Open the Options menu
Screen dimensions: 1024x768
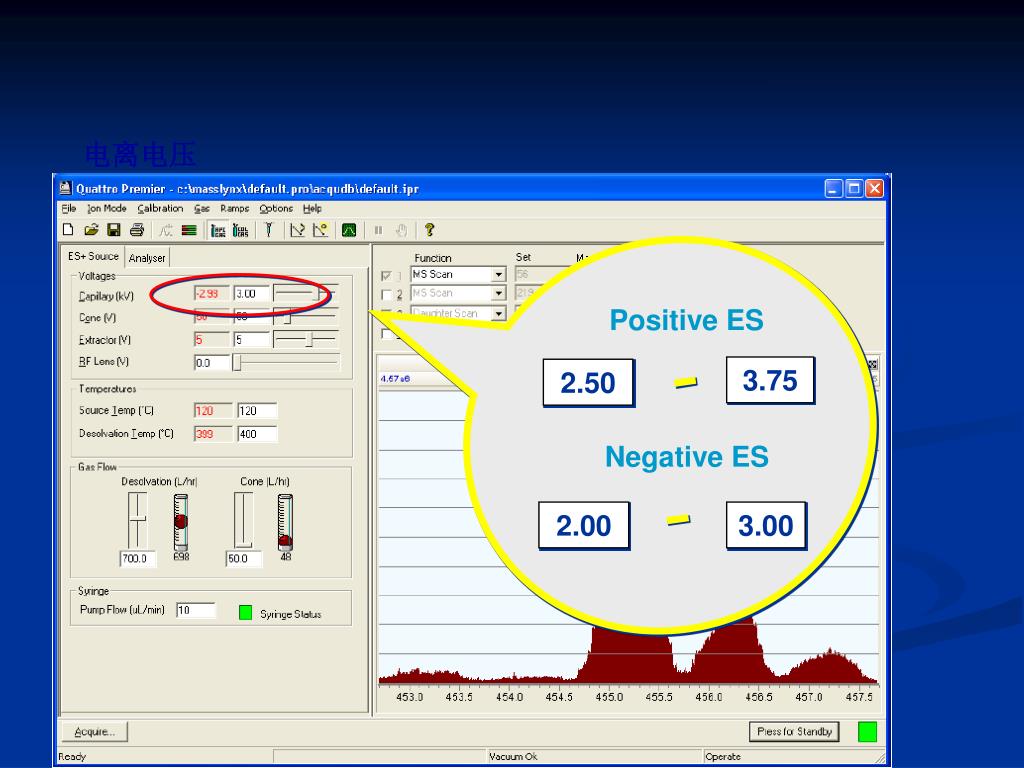point(276,208)
